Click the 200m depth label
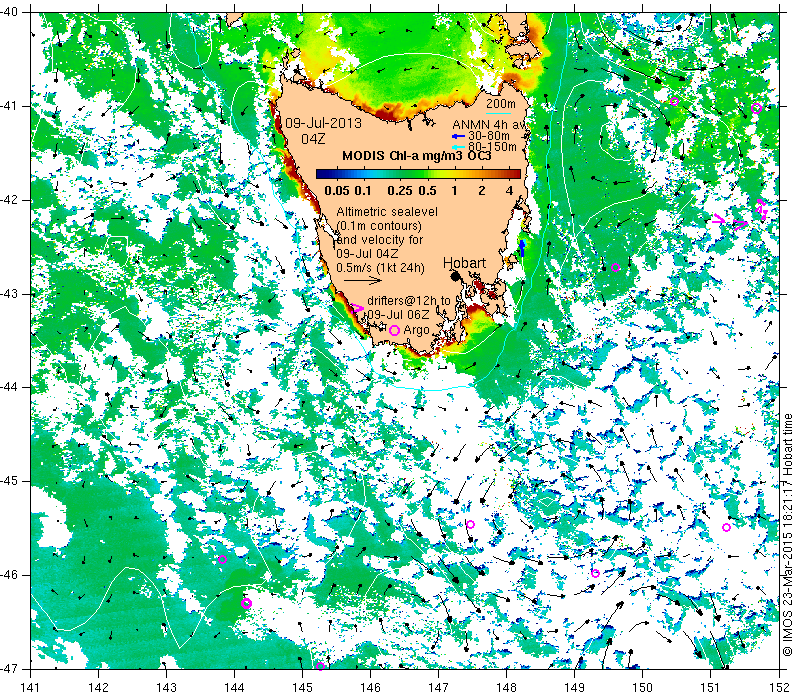This screenshot has width=800, height=700. tap(501, 104)
